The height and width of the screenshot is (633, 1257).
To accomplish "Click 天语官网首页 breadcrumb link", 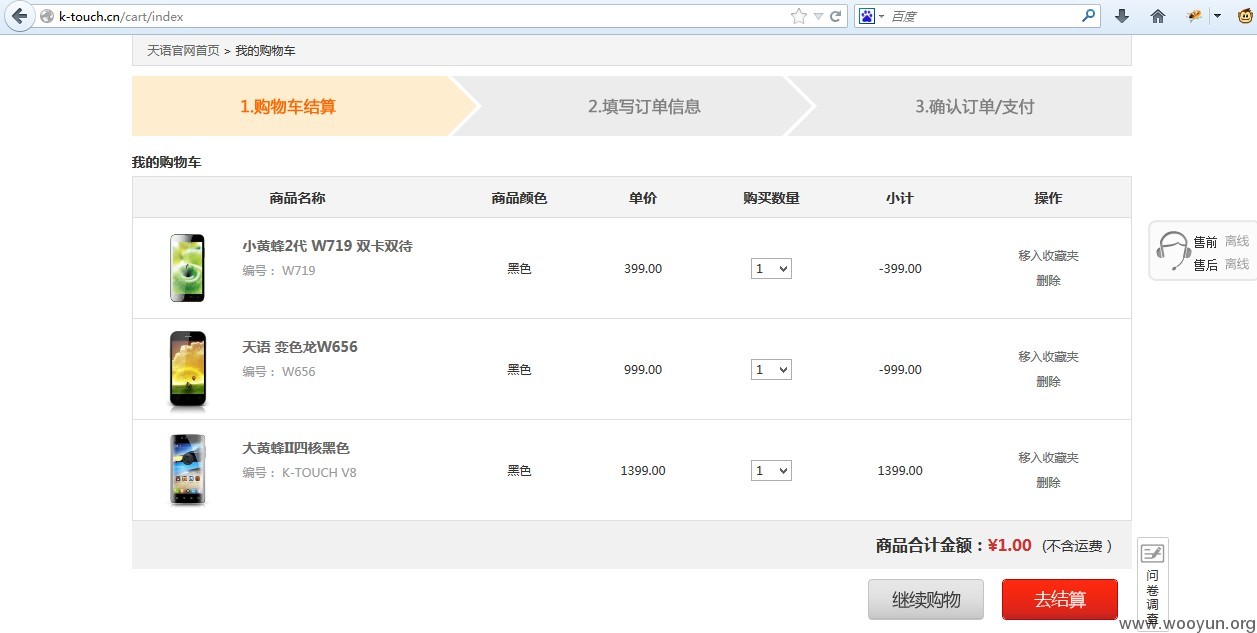I will (x=183, y=50).
